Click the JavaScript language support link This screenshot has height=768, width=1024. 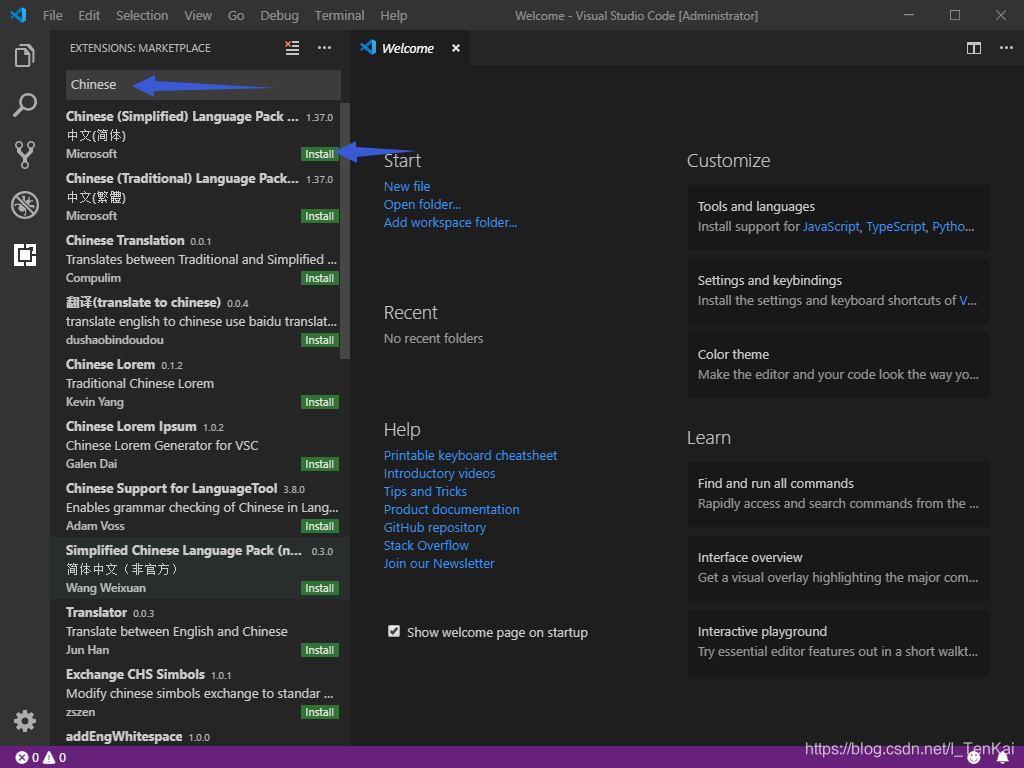coord(831,227)
